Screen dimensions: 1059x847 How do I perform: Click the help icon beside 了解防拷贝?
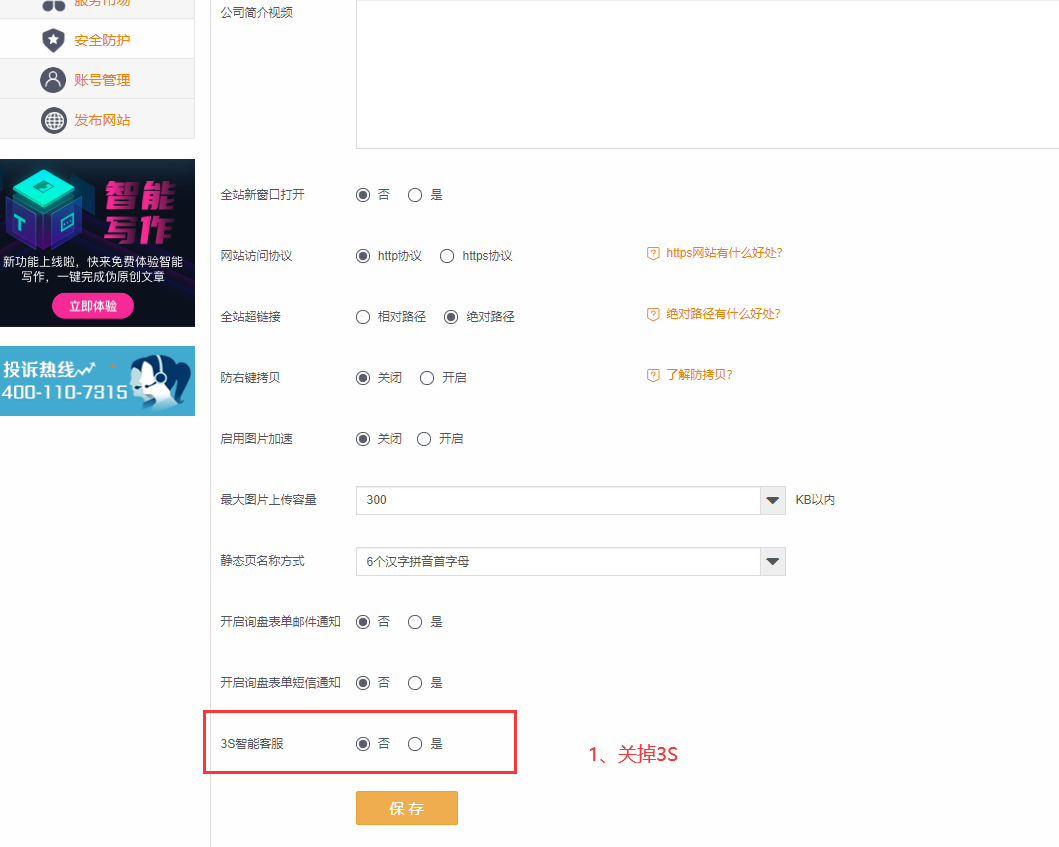[x=653, y=375]
